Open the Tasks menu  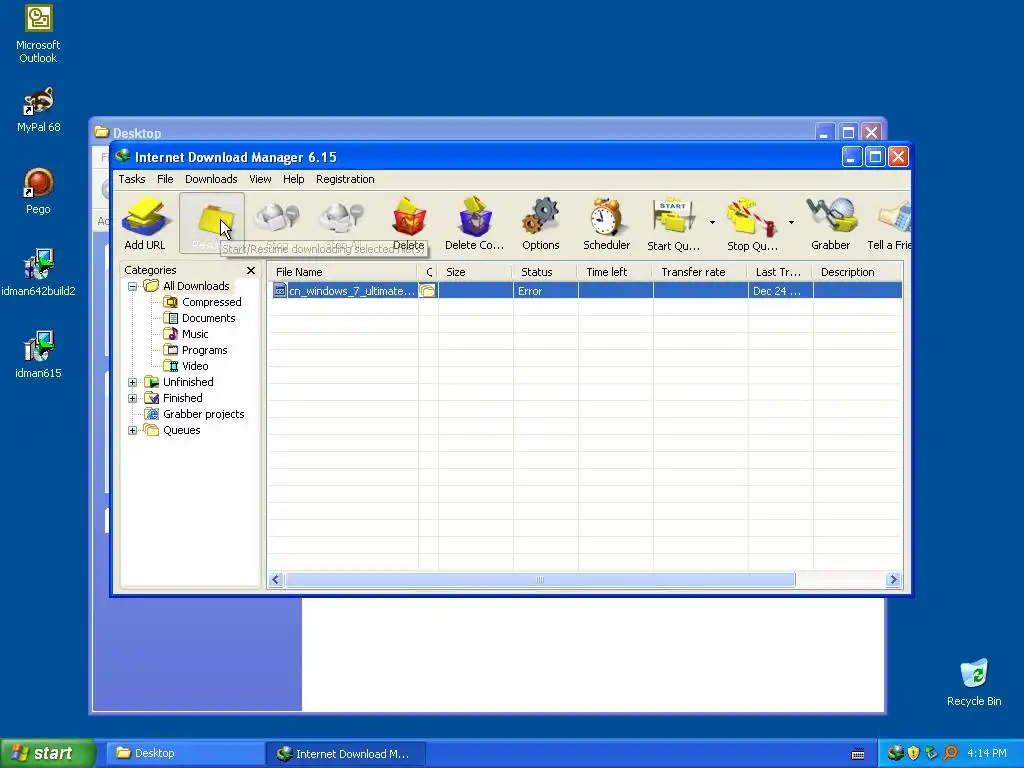point(132,179)
